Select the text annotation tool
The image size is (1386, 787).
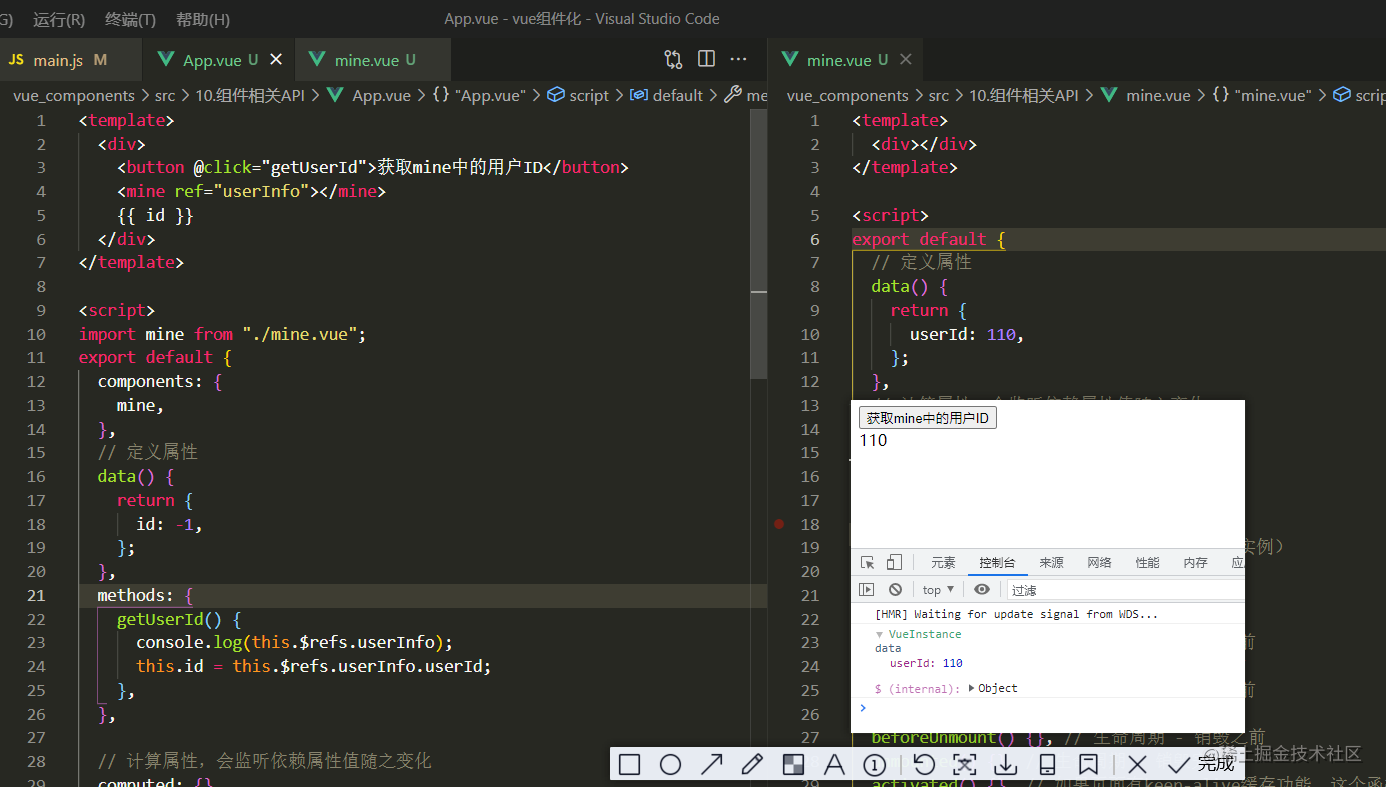pos(833,765)
